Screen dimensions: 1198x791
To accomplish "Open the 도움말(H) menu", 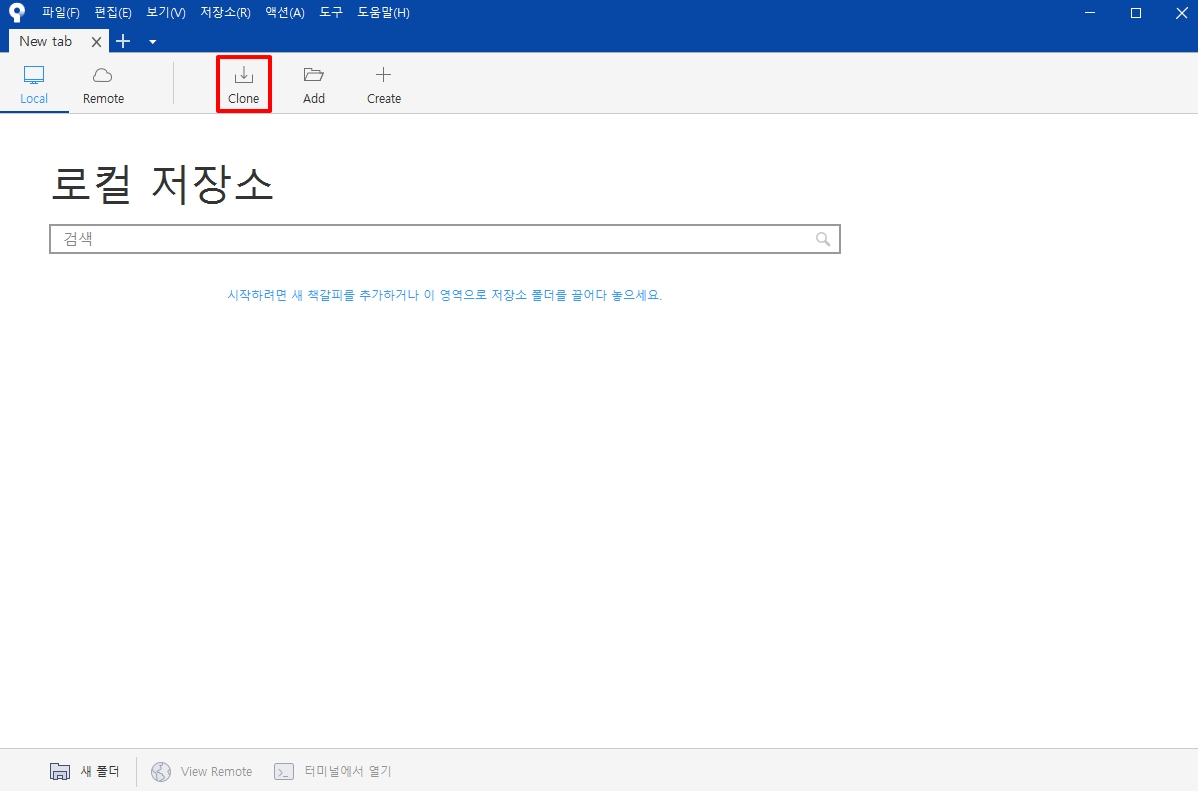I will (x=384, y=12).
